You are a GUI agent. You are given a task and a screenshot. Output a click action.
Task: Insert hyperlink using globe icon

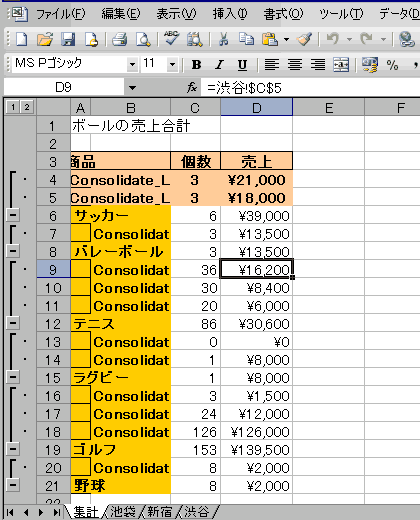[406, 39]
